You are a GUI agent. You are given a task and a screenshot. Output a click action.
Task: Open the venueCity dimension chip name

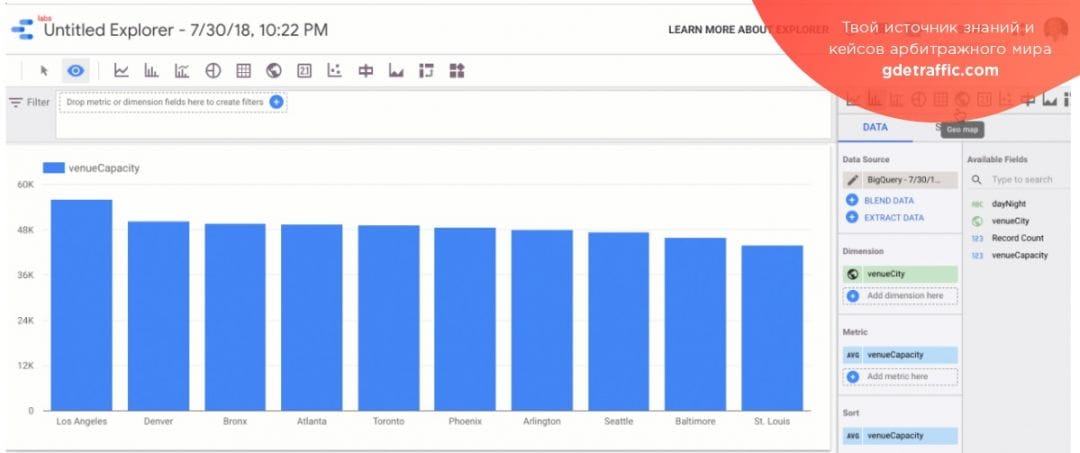point(886,274)
